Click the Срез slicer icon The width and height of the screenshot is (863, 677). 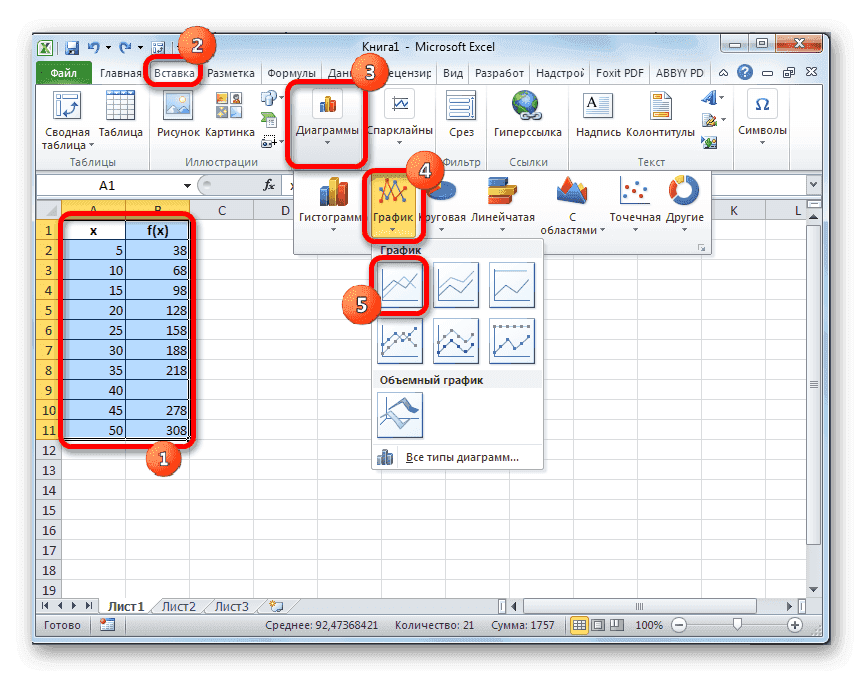460,110
